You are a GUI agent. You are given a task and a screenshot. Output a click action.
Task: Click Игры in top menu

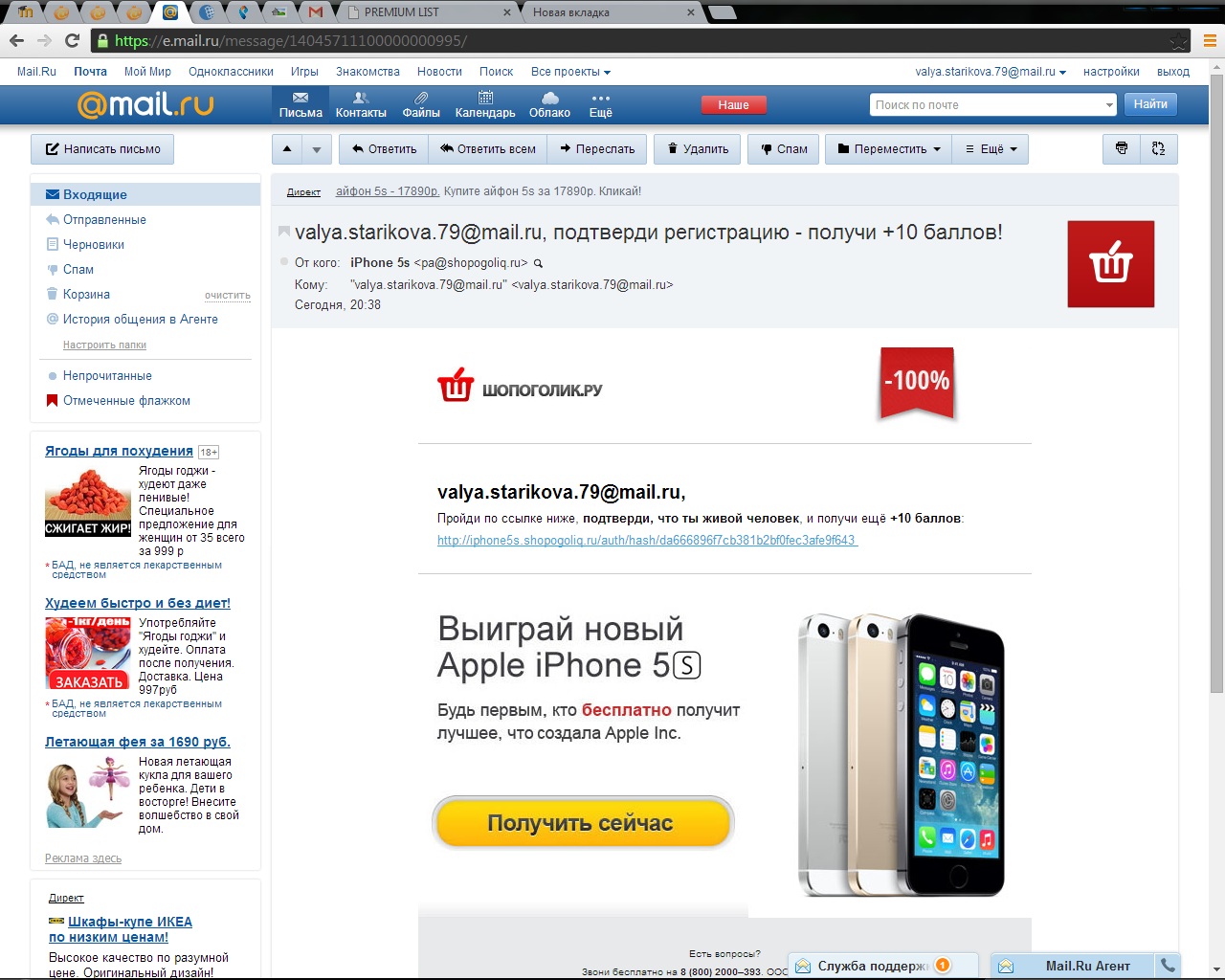304,72
